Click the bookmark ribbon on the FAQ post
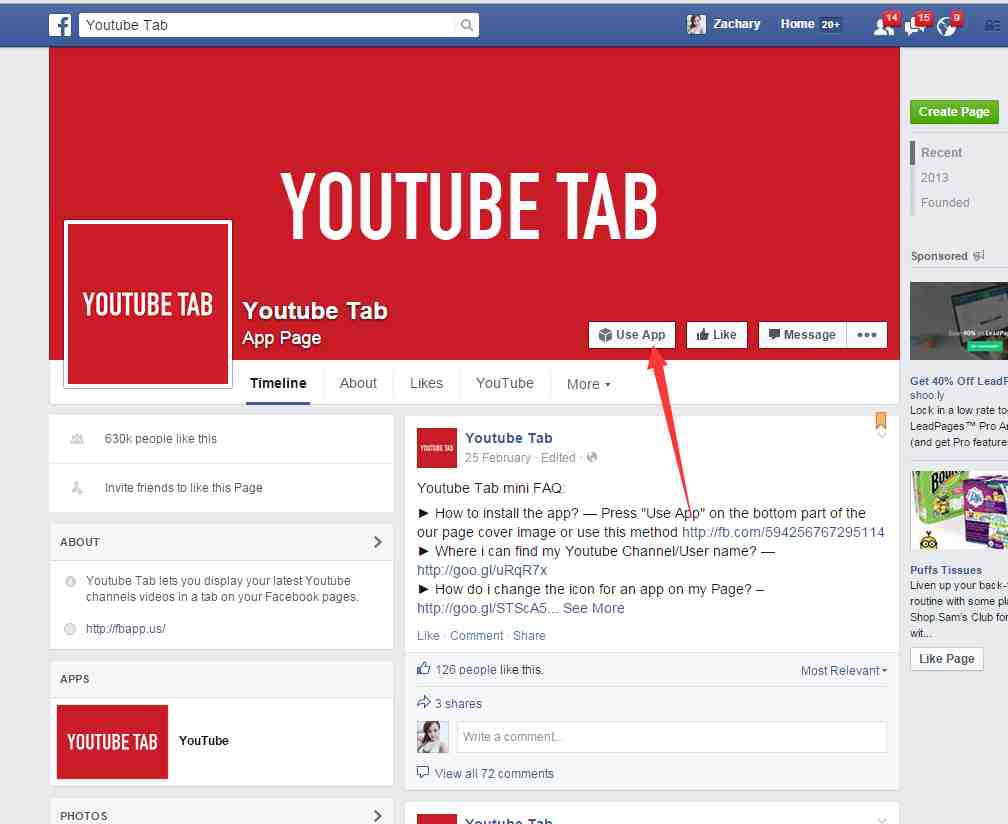The image size is (1008, 824). [x=881, y=420]
